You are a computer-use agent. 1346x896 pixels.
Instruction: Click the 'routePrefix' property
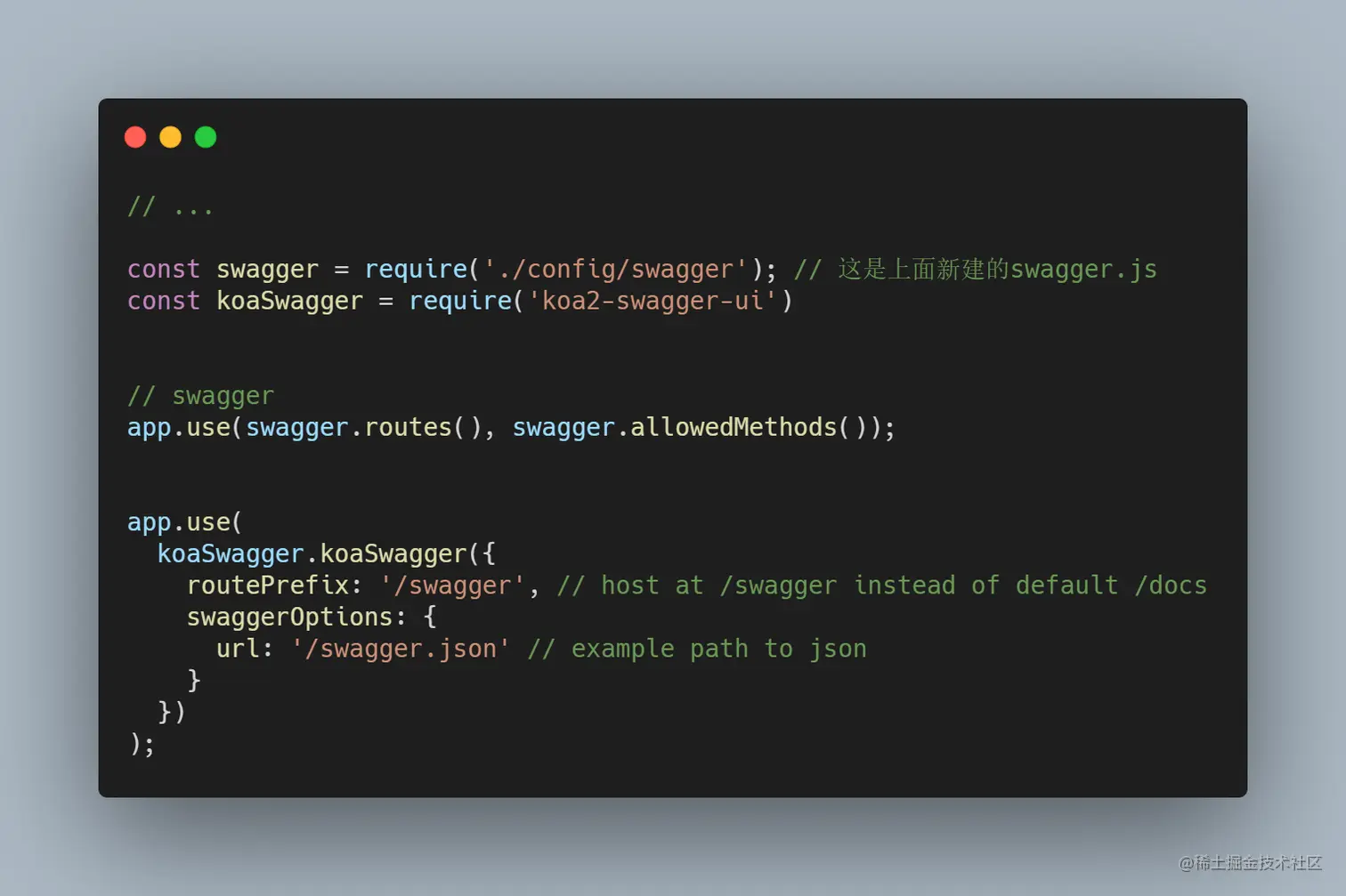tap(268, 585)
